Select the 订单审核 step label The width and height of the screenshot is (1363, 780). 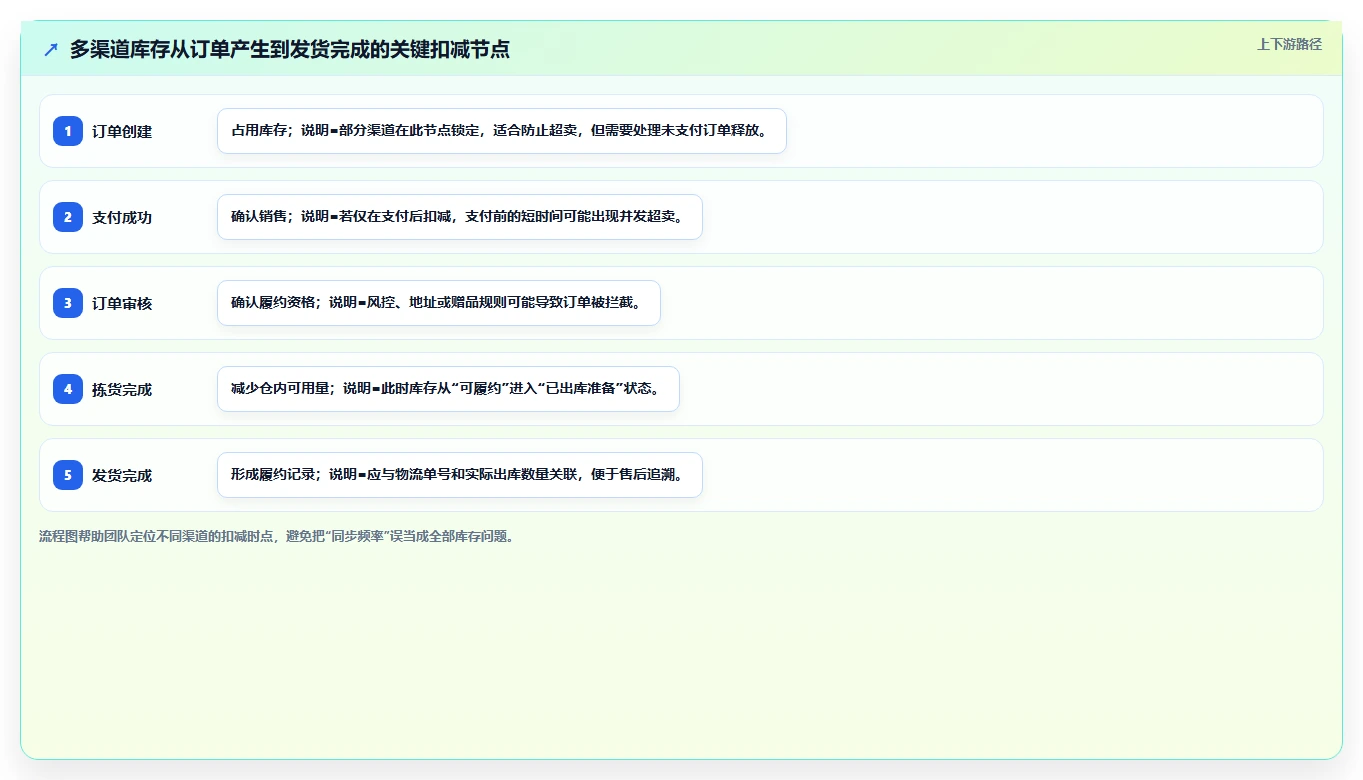point(122,303)
